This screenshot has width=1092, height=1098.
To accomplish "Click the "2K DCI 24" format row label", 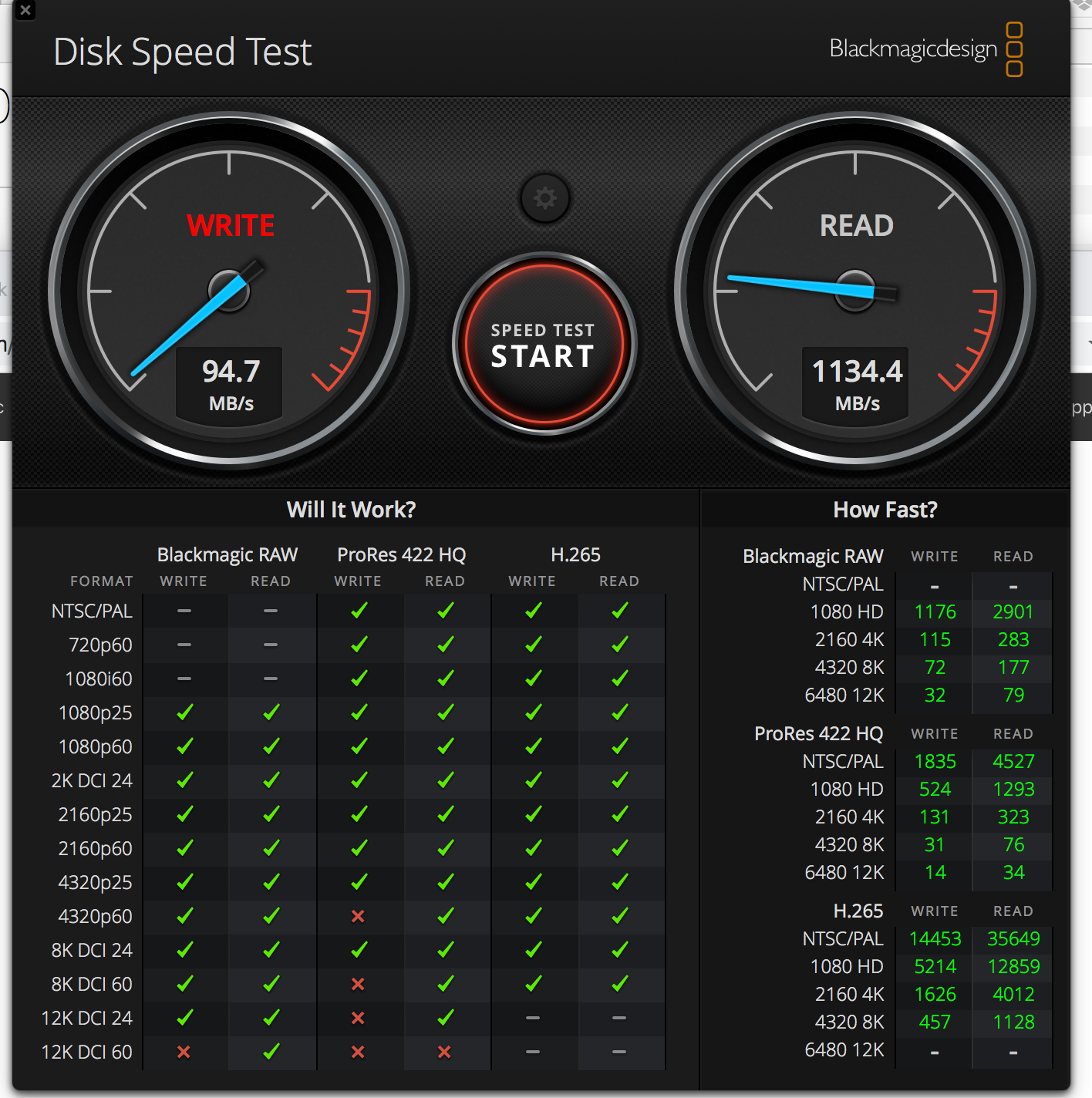I will 92,780.
